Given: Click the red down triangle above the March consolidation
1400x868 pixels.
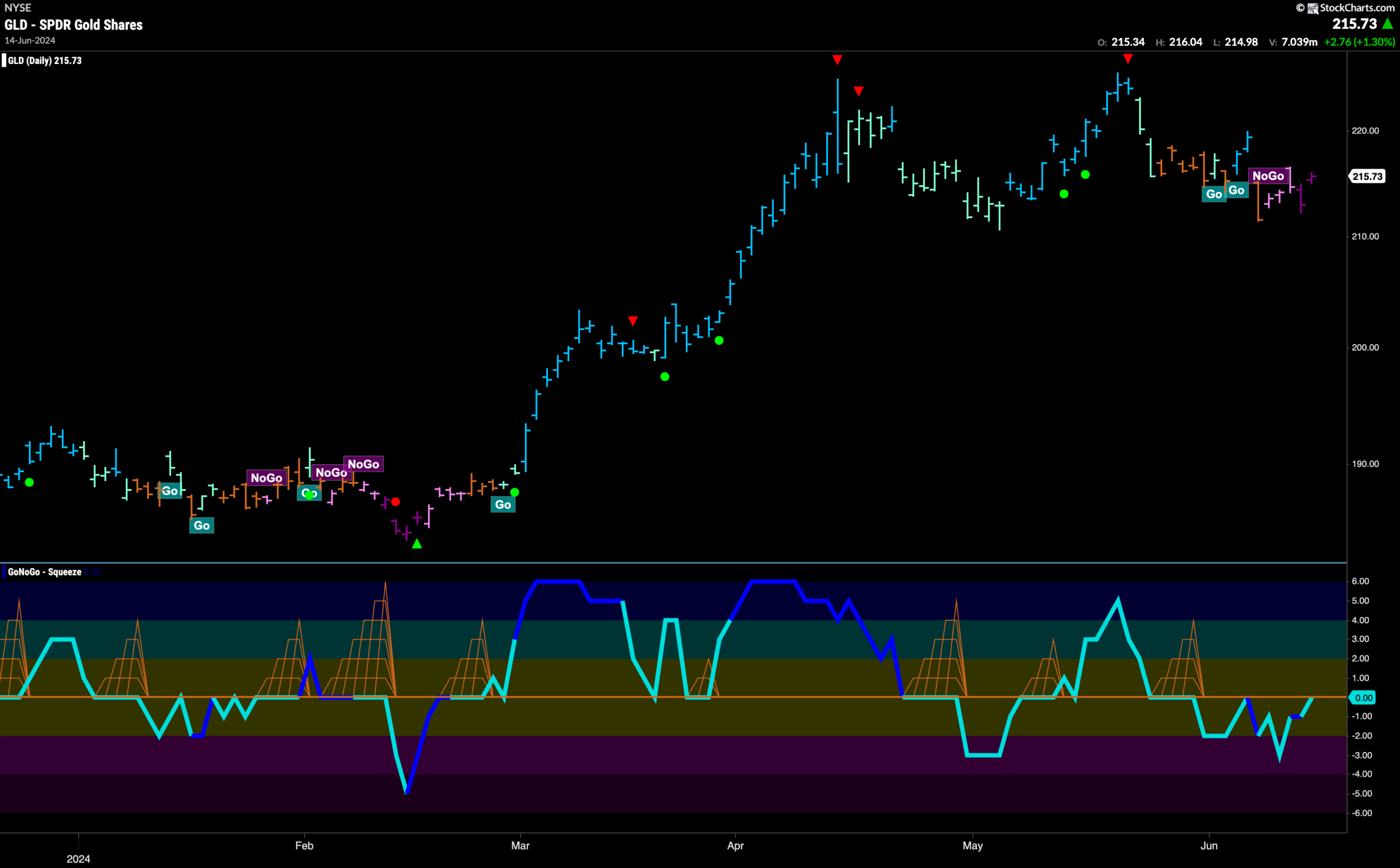Looking at the screenshot, I should [632, 321].
